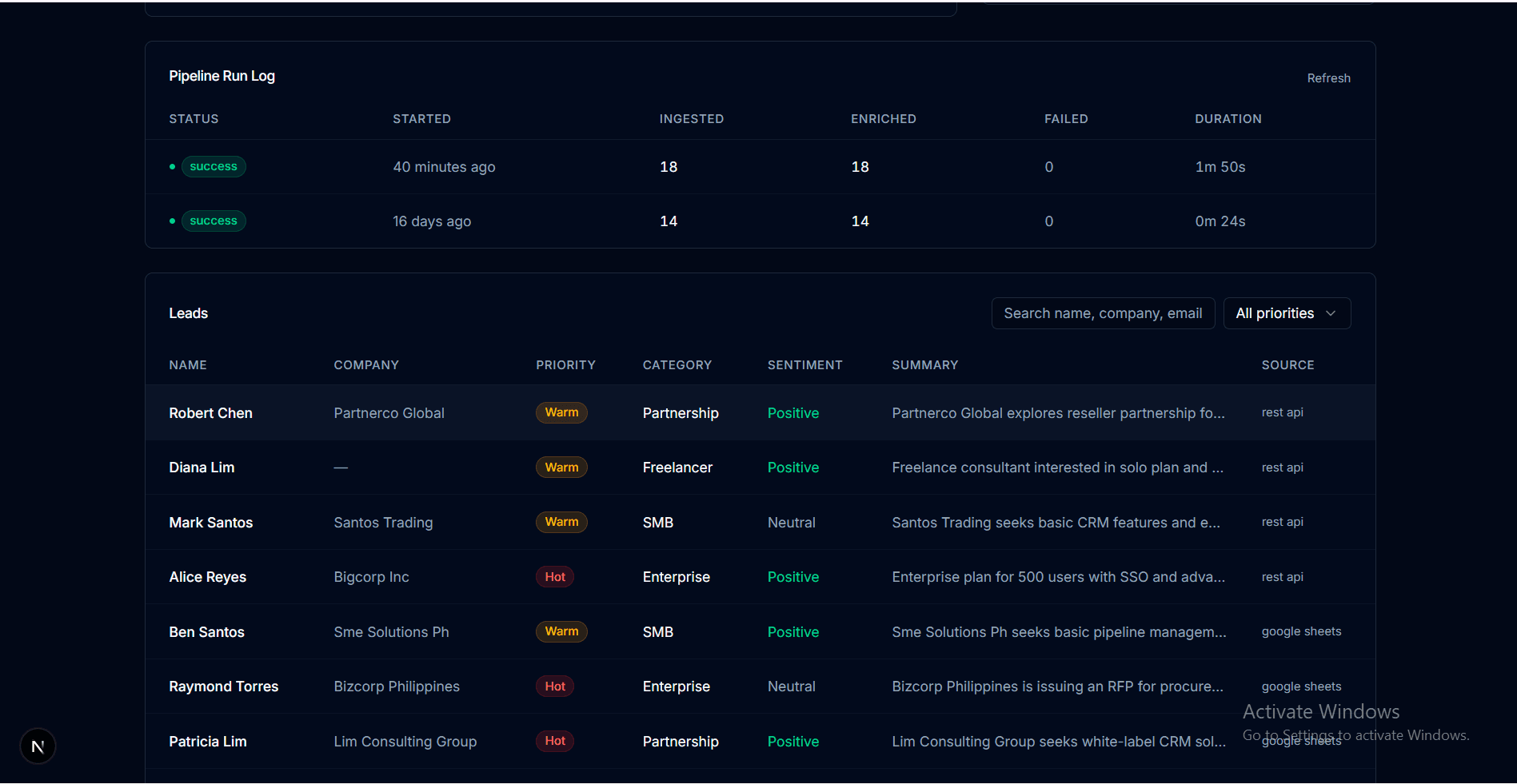Click the Hot badge for Alice Reyes
The width and height of the screenshot is (1517, 784).
(x=555, y=577)
